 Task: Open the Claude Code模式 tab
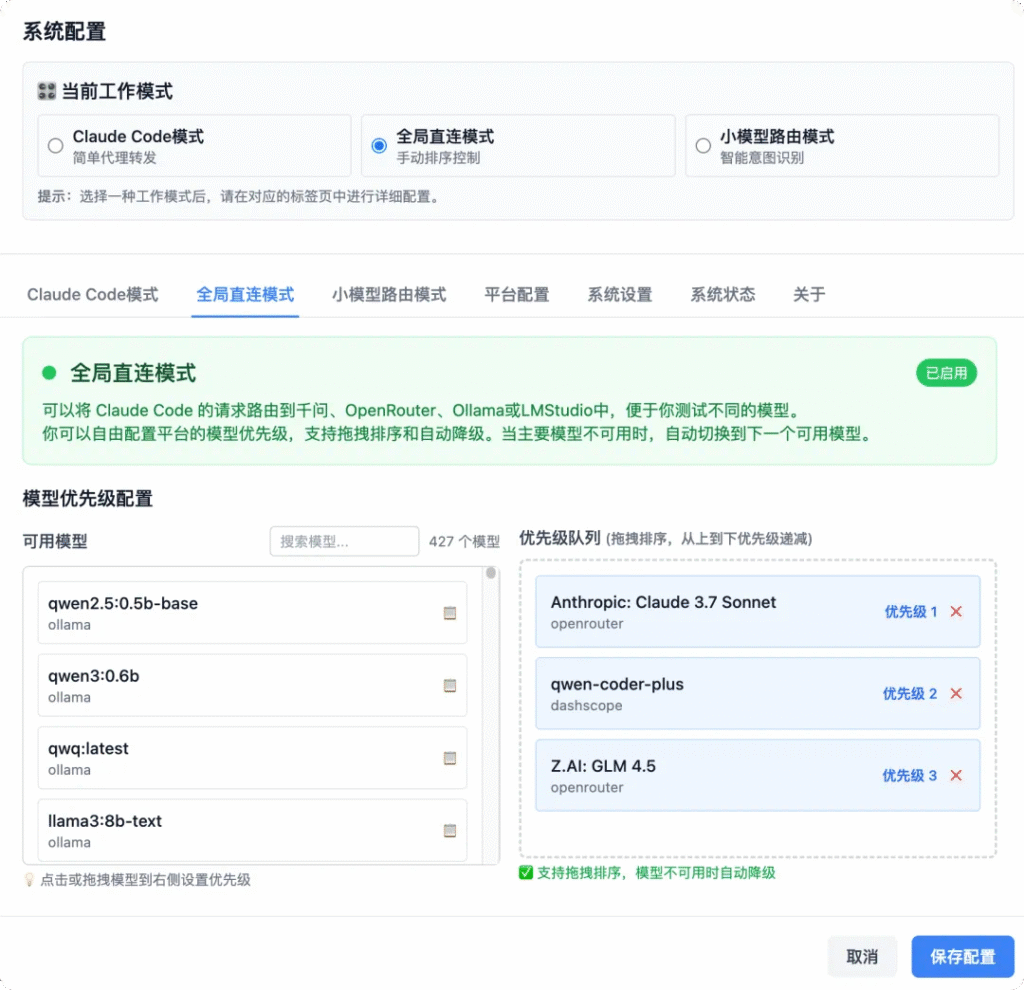click(x=93, y=295)
